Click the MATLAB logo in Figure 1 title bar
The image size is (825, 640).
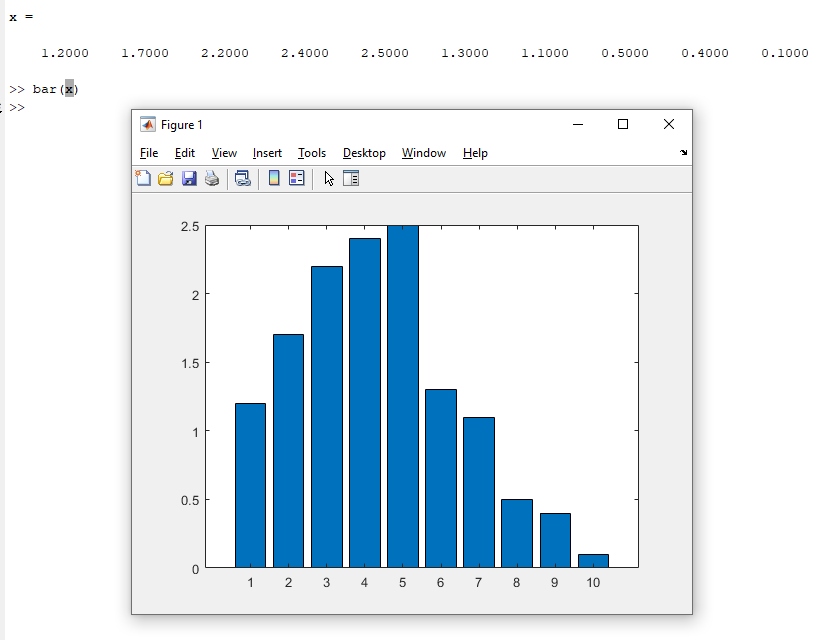(x=148, y=125)
